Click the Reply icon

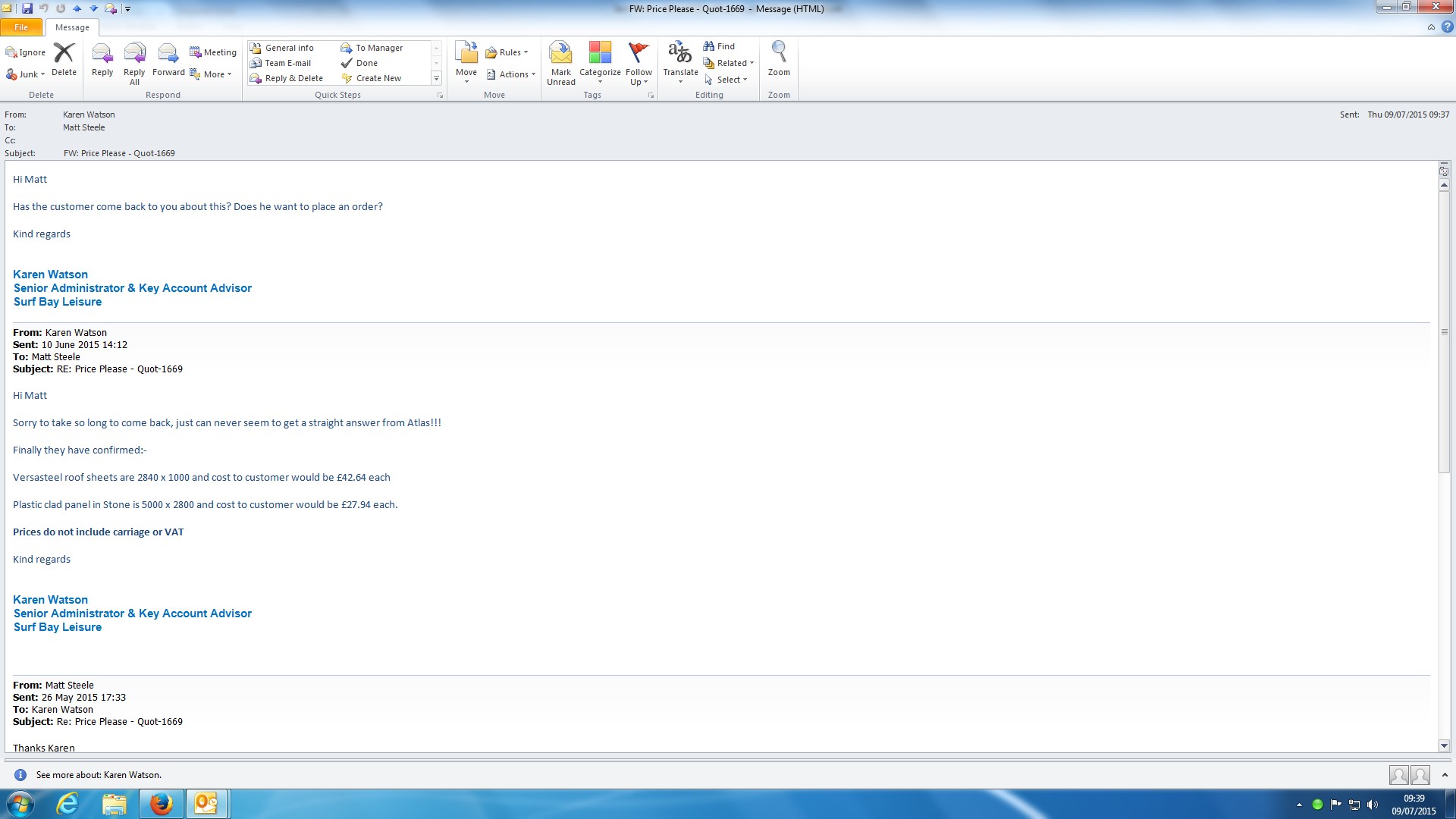[102, 55]
